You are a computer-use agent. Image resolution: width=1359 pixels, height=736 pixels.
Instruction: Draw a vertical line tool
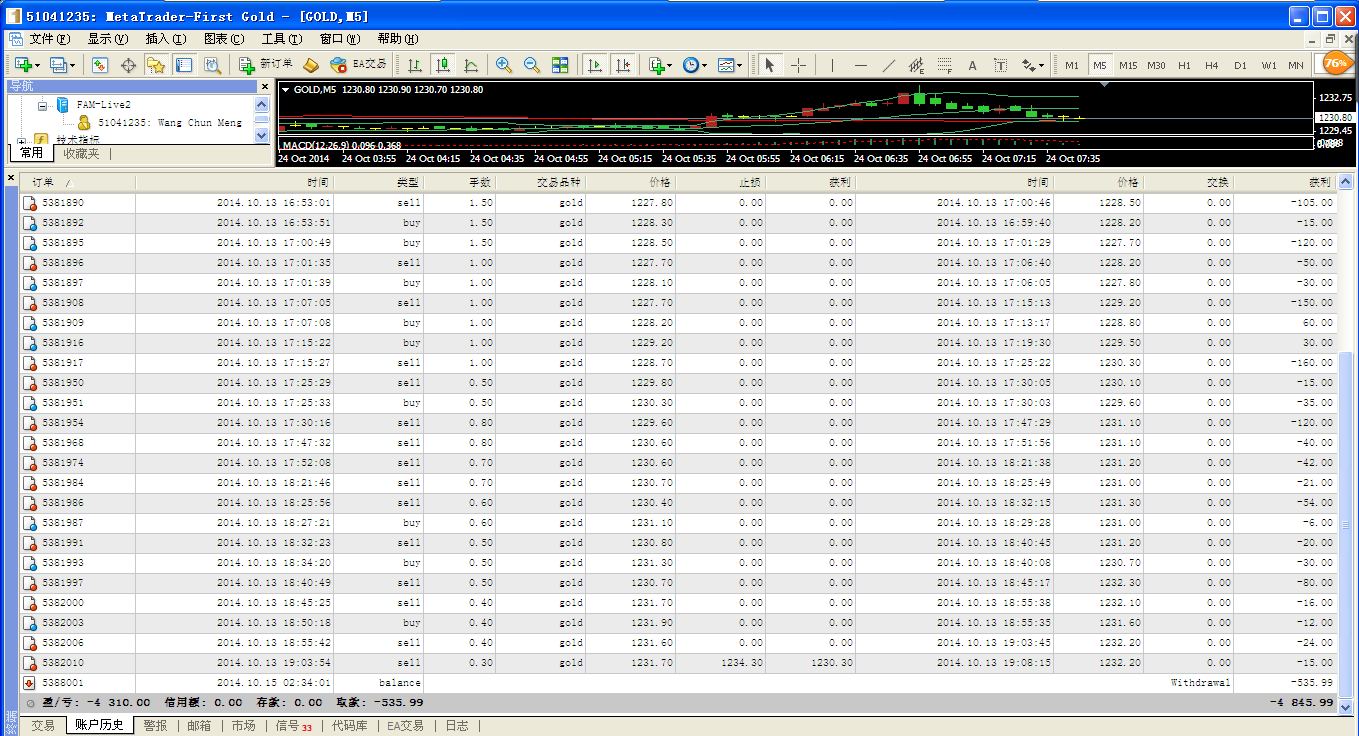point(832,65)
